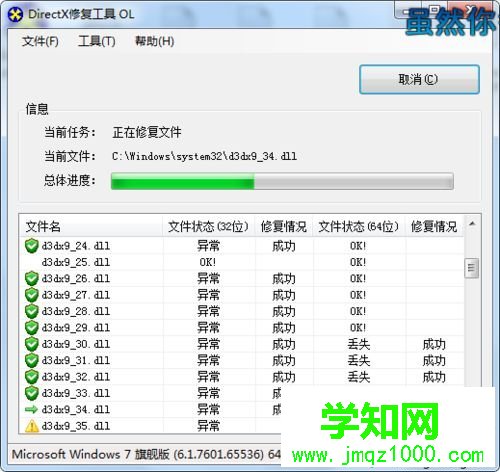
Task: Click the green shield icon beside d3dx9_29.dll
Action: (x=32, y=327)
